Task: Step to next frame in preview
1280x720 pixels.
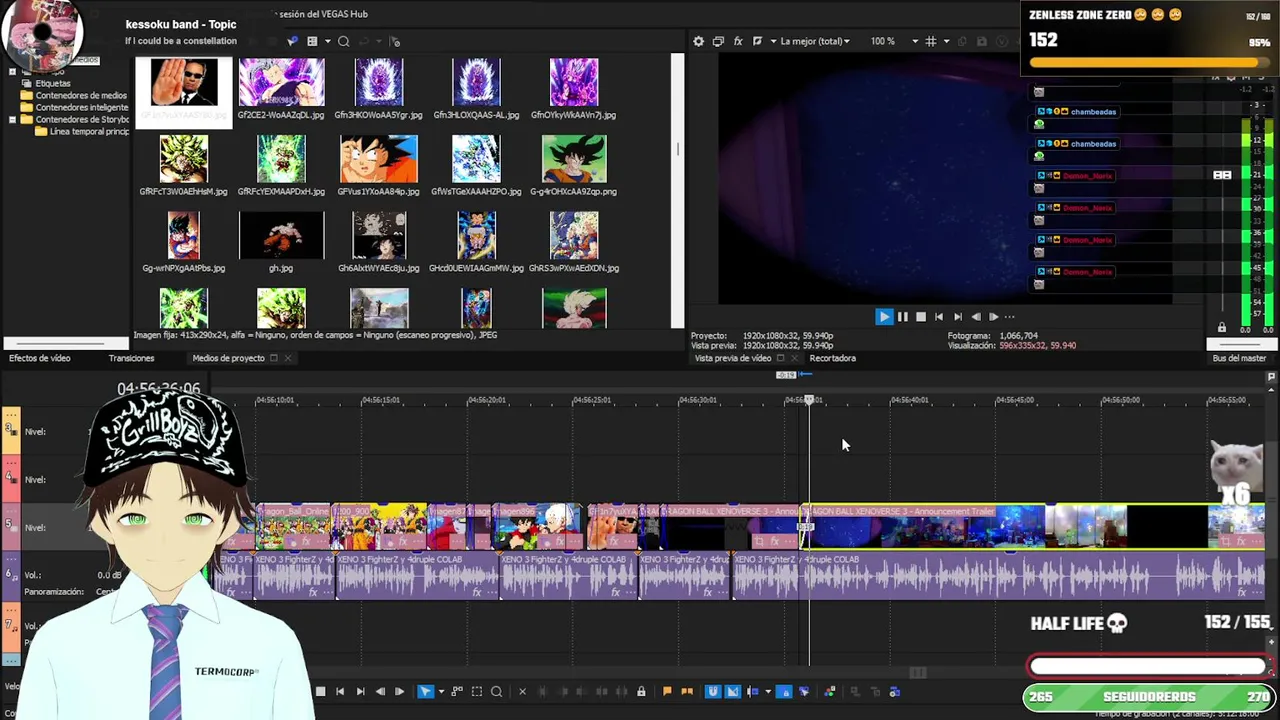Action: pyautogui.click(x=993, y=317)
